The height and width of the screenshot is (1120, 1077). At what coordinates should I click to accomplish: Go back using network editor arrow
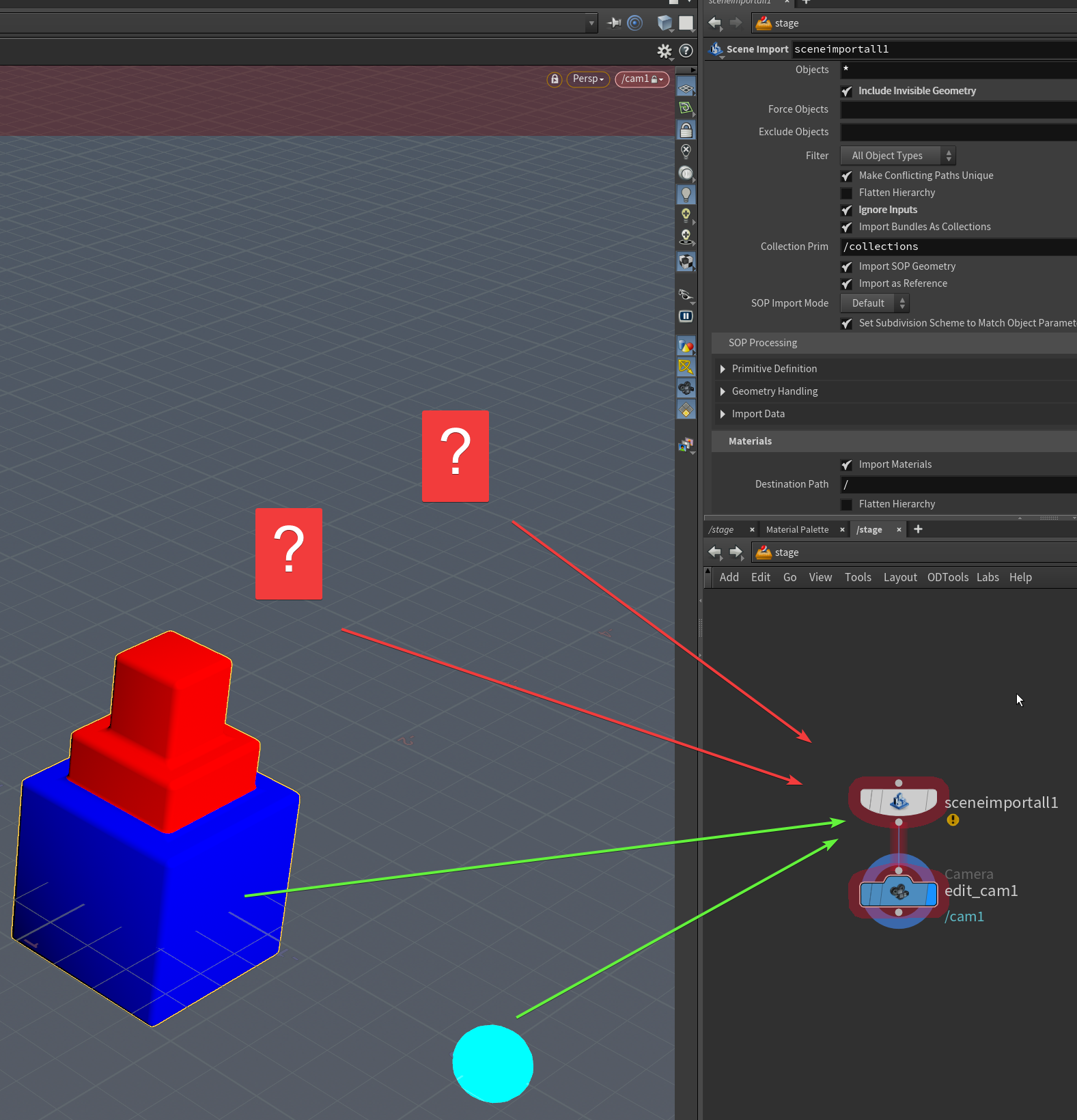(715, 552)
